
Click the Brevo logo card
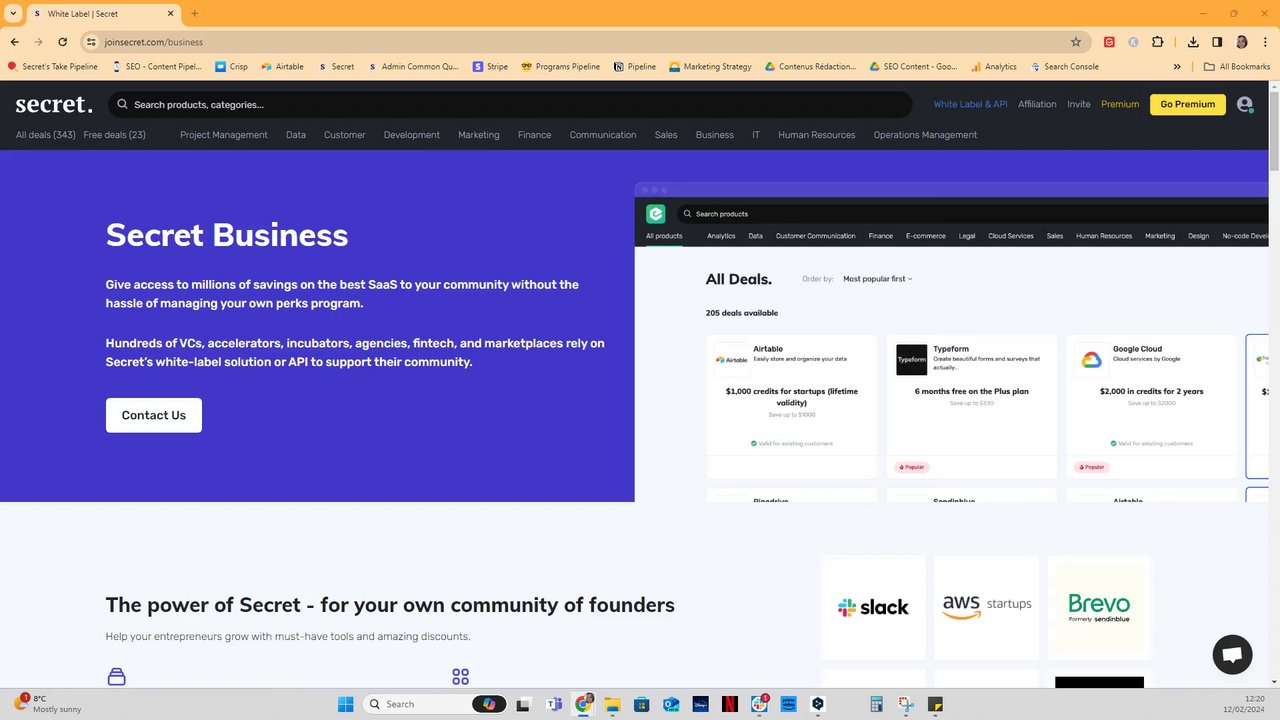click(x=1099, y=607)
